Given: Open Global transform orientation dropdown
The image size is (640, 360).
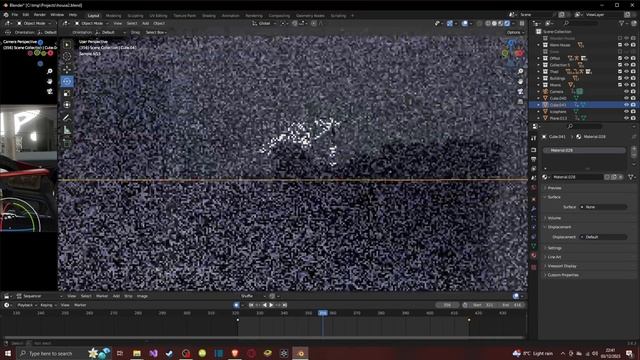Looking at the screenshot, I should tap(264, 23).
